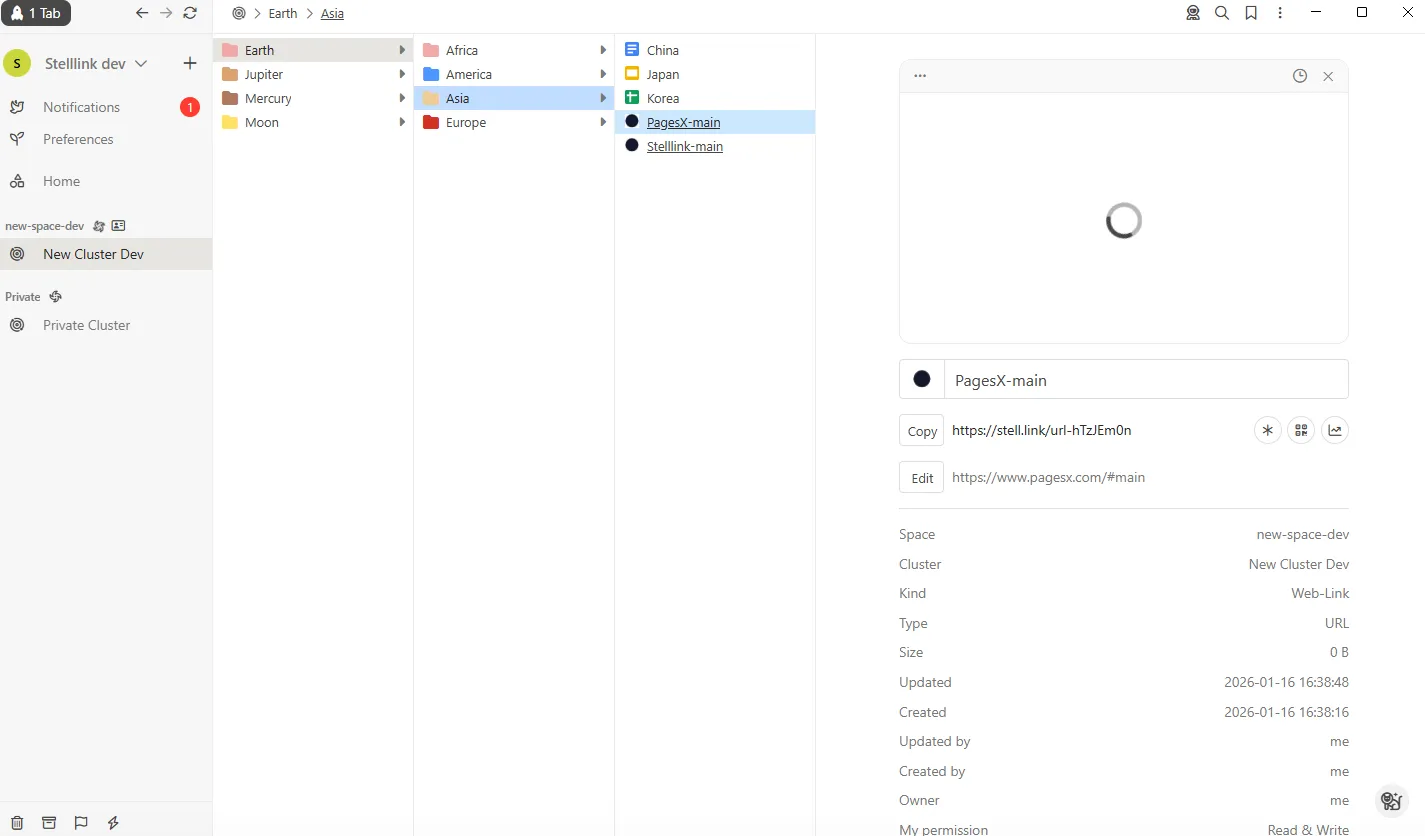Open version history via the clock icon
This screenshot has height=836, width=1425.
point(1300,75)
